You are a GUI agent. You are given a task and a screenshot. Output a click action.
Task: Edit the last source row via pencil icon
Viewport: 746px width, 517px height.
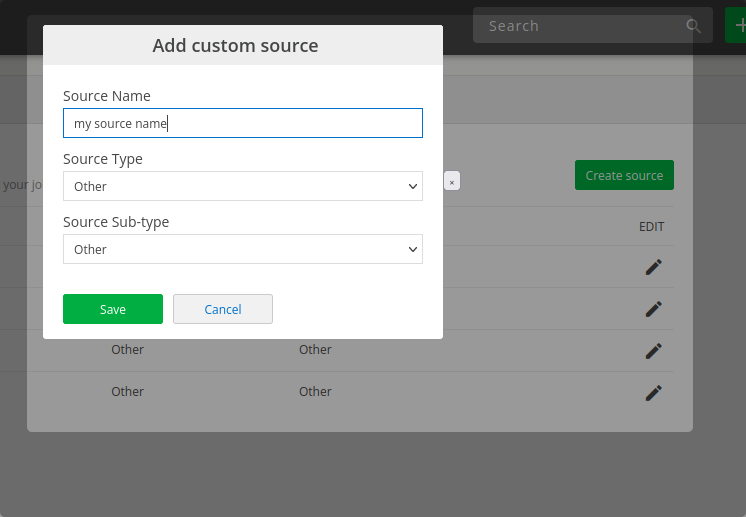653,393
